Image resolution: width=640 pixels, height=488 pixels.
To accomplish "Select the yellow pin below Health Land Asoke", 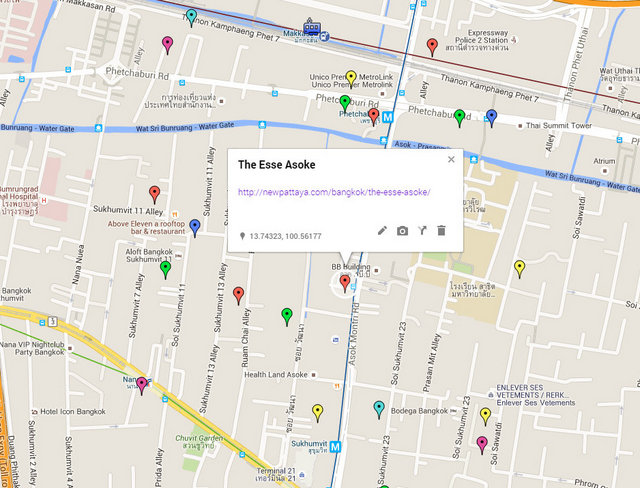I will pos(318,413).
